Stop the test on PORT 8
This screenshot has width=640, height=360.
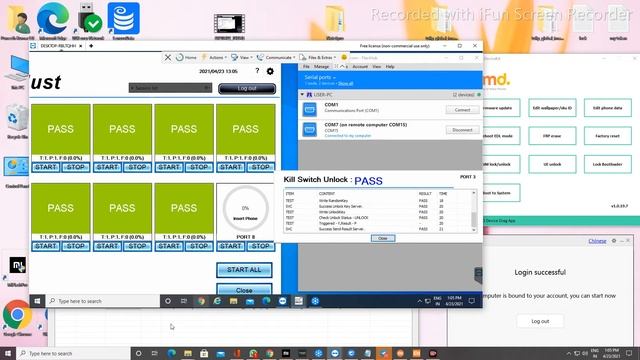click(260, 246)
